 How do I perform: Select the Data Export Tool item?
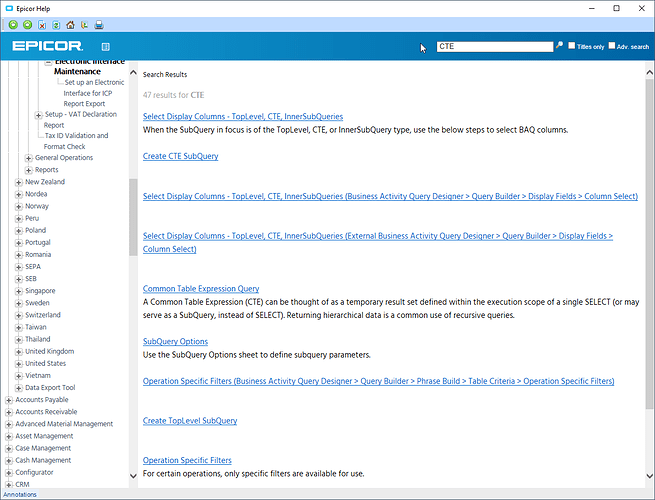point(50,388)
